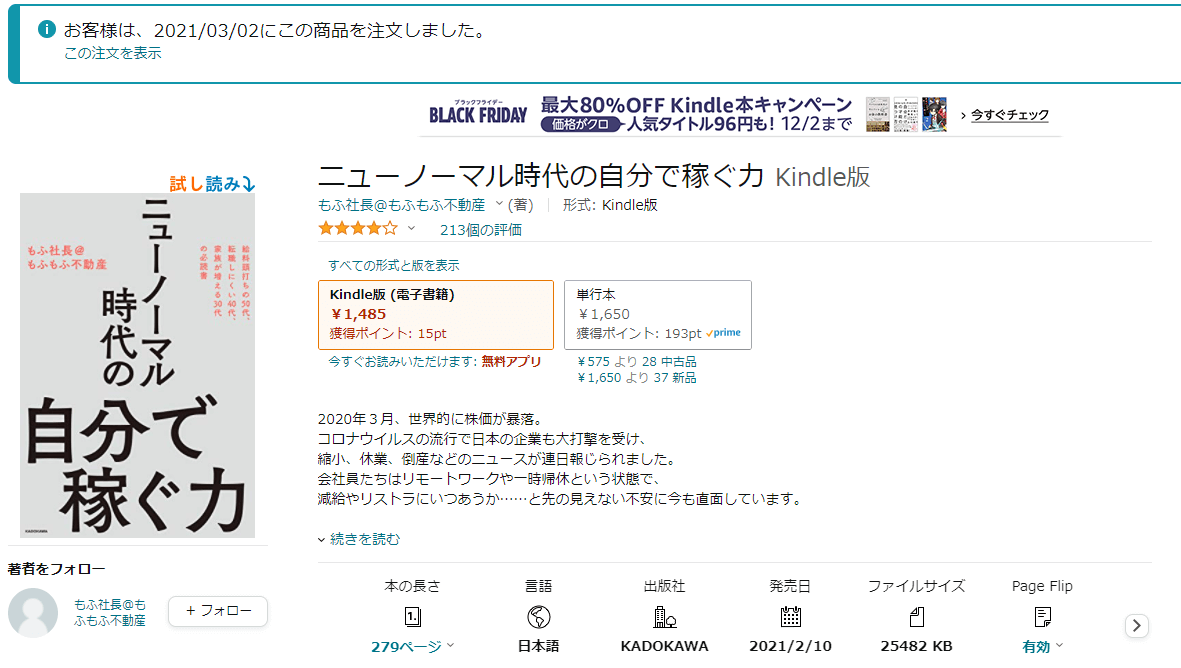Open the Black Friday Kindle campaign banner
This screenshot has width=1181, height=668.
pos(739,114)
